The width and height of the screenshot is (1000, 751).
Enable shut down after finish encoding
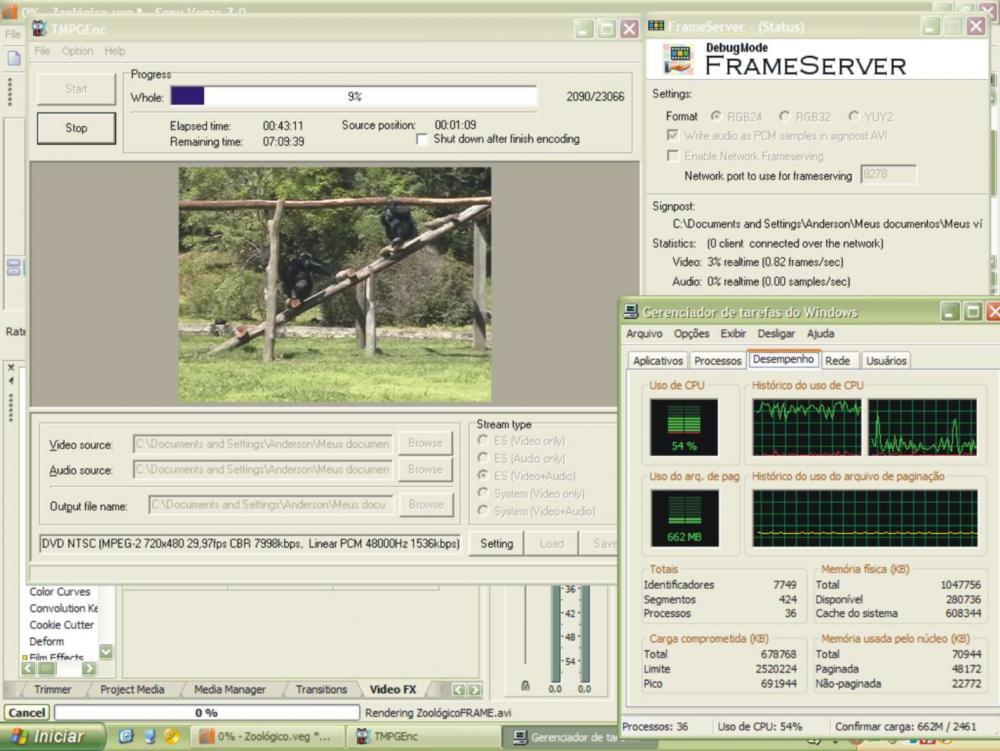[423, 139]
